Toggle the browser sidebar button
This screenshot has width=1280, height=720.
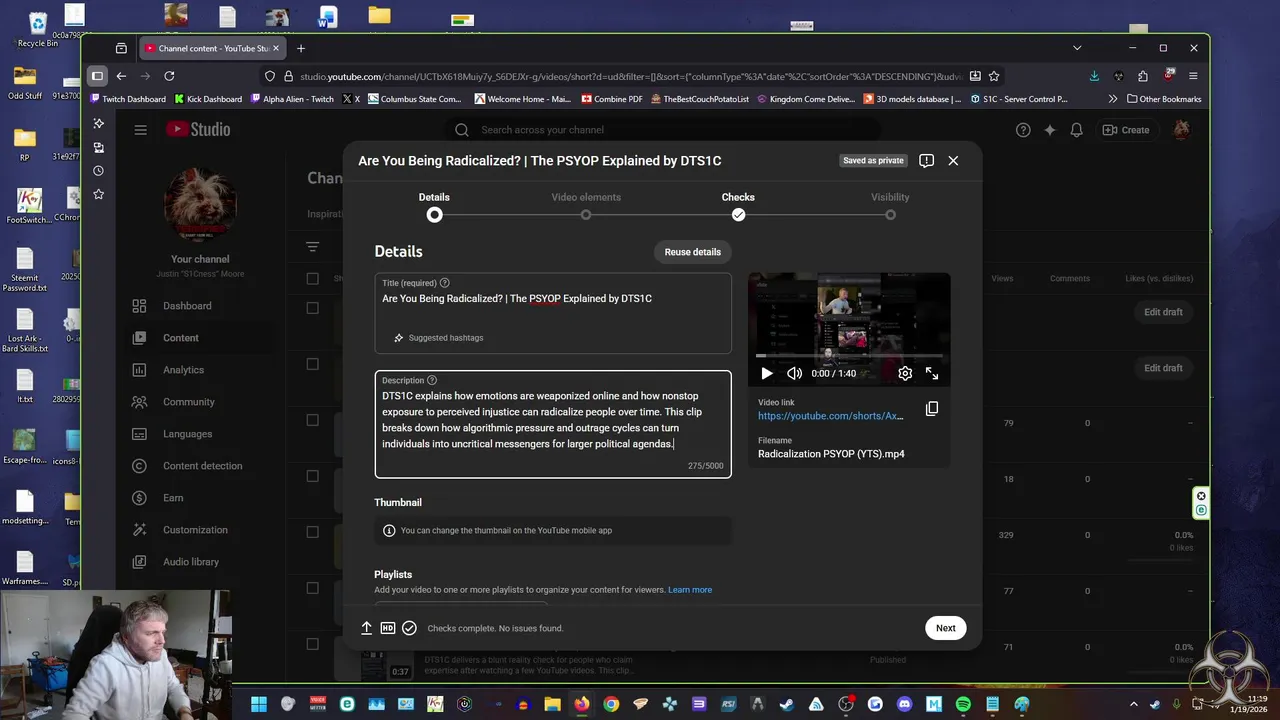pyautogui.click(x=97, y=76)
